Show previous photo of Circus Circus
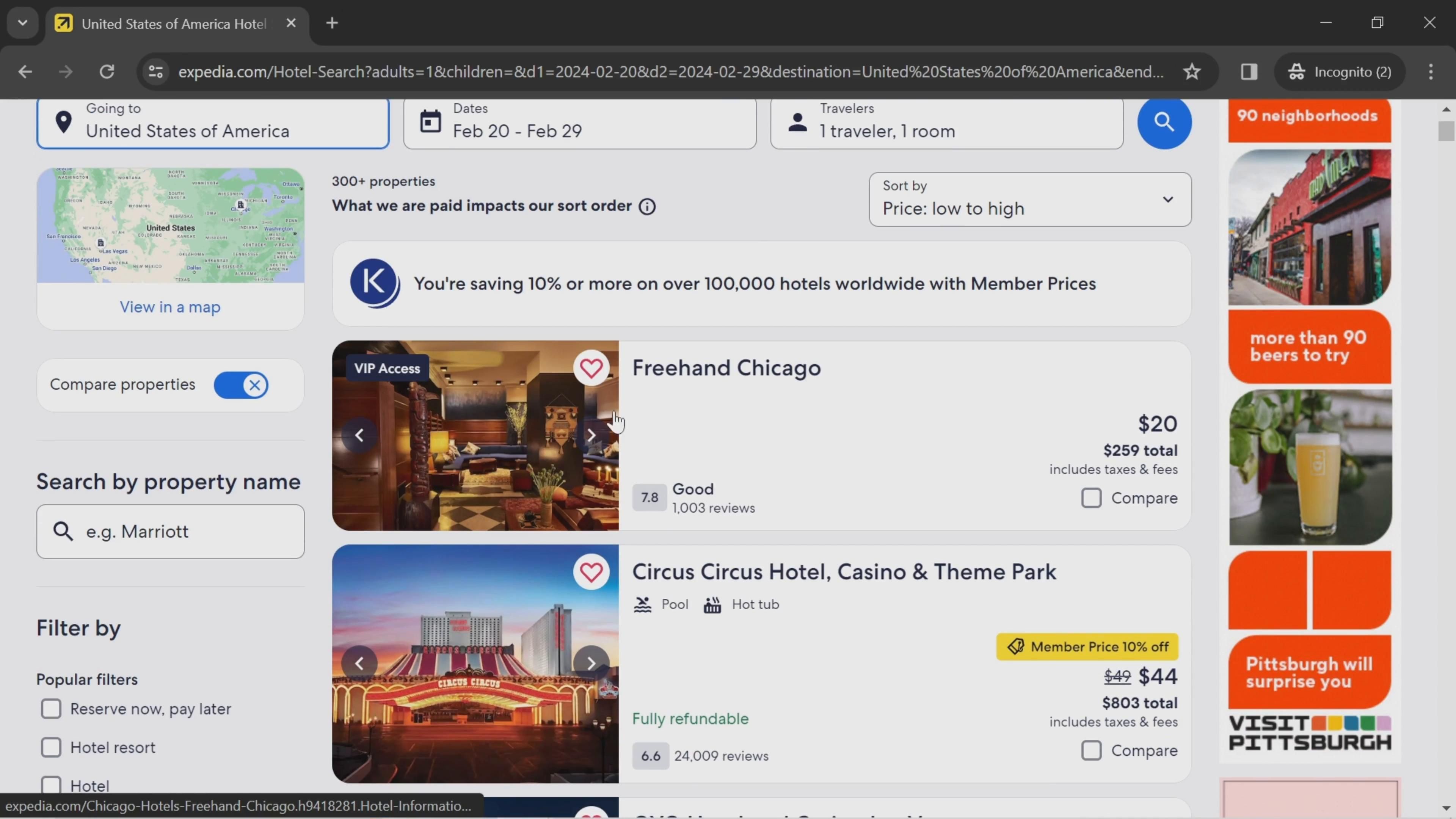Image resolution: width=1456 pixels, height=819 pixels. 359,663
